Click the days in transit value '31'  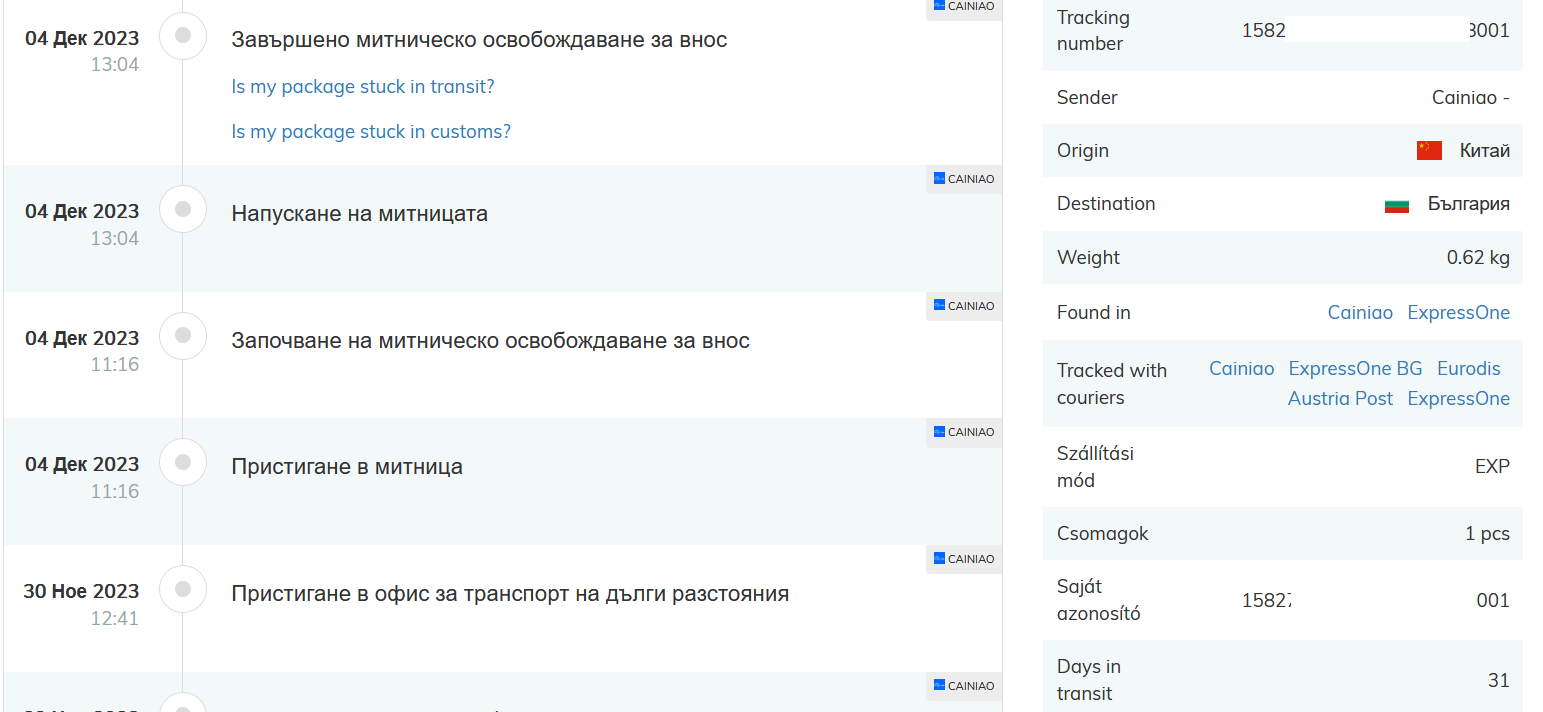coord(1499,681)
